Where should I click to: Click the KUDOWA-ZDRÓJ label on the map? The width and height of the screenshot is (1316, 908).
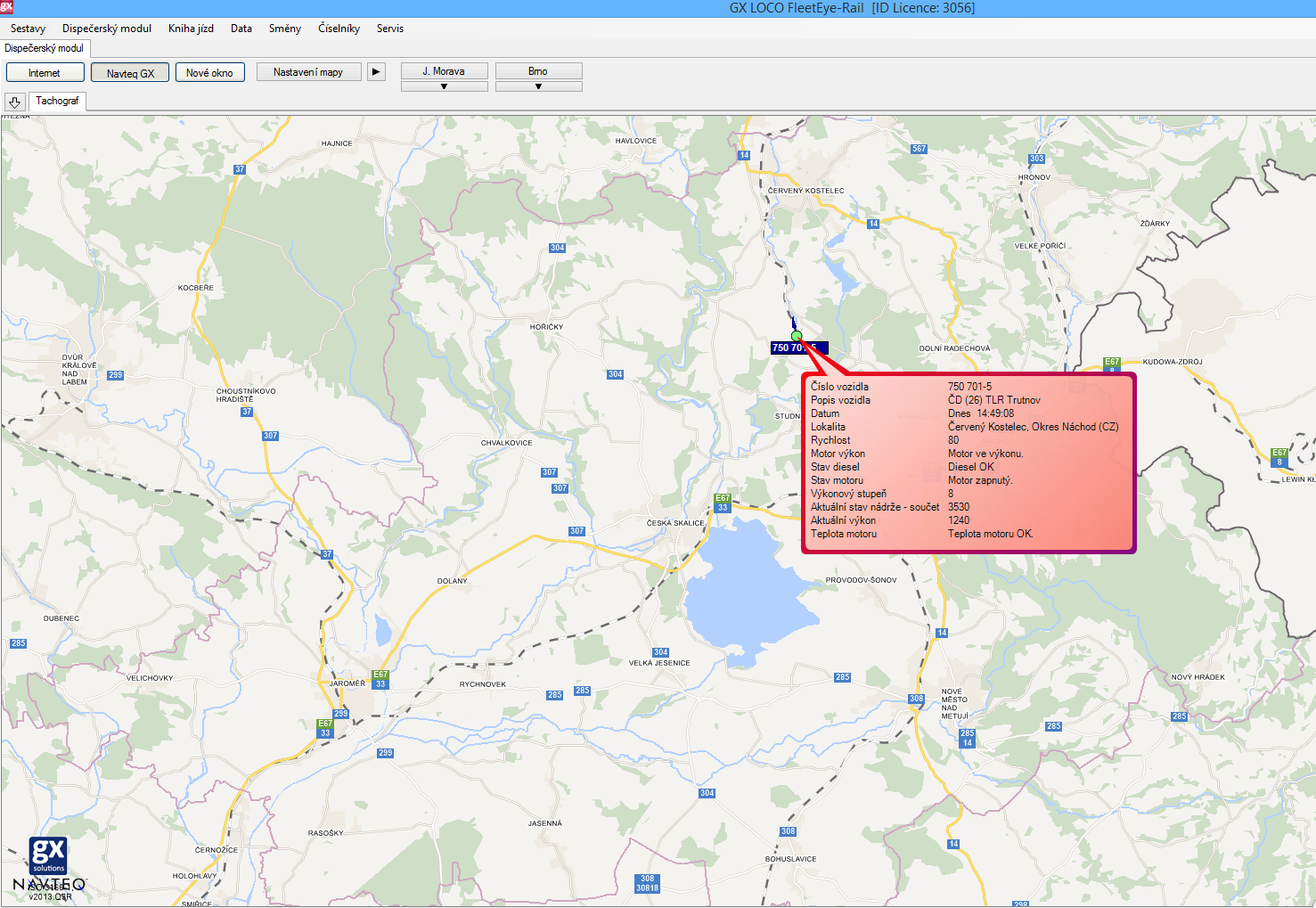point(1173,362)
